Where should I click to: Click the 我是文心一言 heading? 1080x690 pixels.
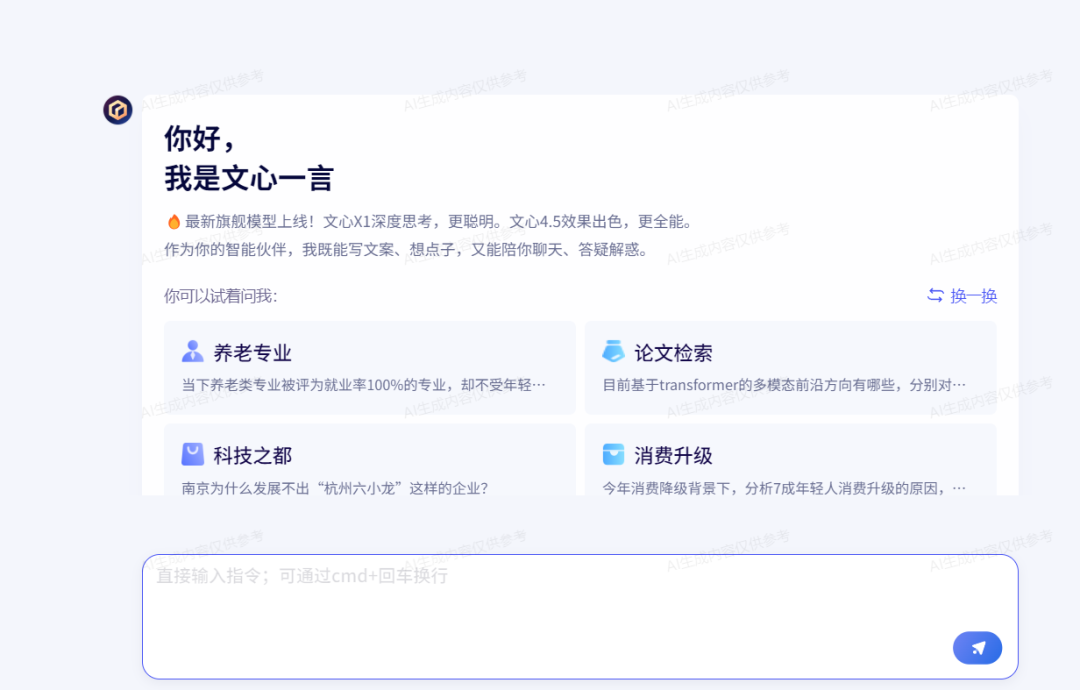click(x=248, y=179)
